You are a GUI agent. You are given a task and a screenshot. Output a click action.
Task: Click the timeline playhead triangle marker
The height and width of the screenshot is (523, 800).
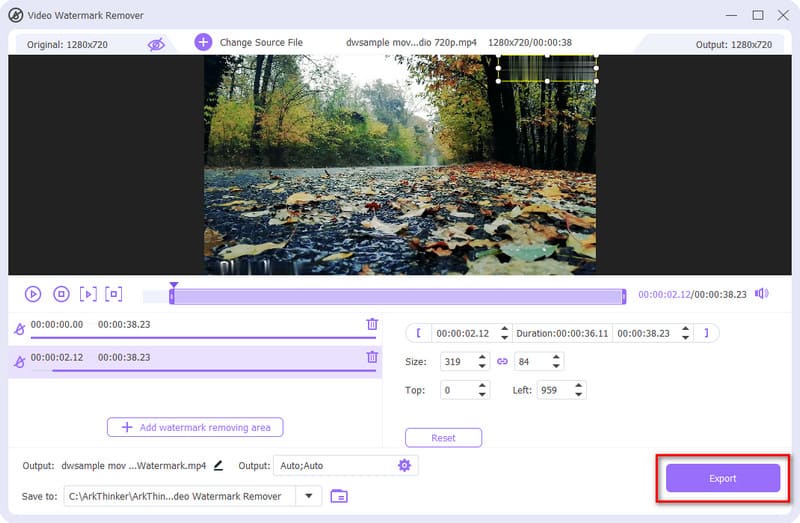[x=173, y=285]
